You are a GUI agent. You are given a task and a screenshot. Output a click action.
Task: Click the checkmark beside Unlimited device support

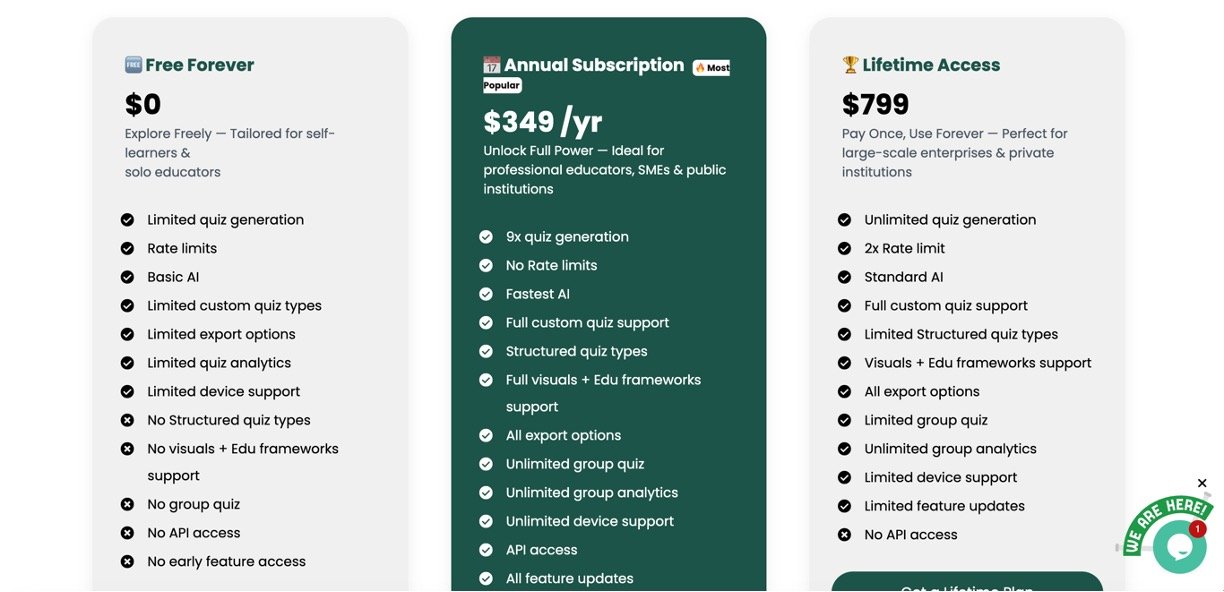point(486,522)
